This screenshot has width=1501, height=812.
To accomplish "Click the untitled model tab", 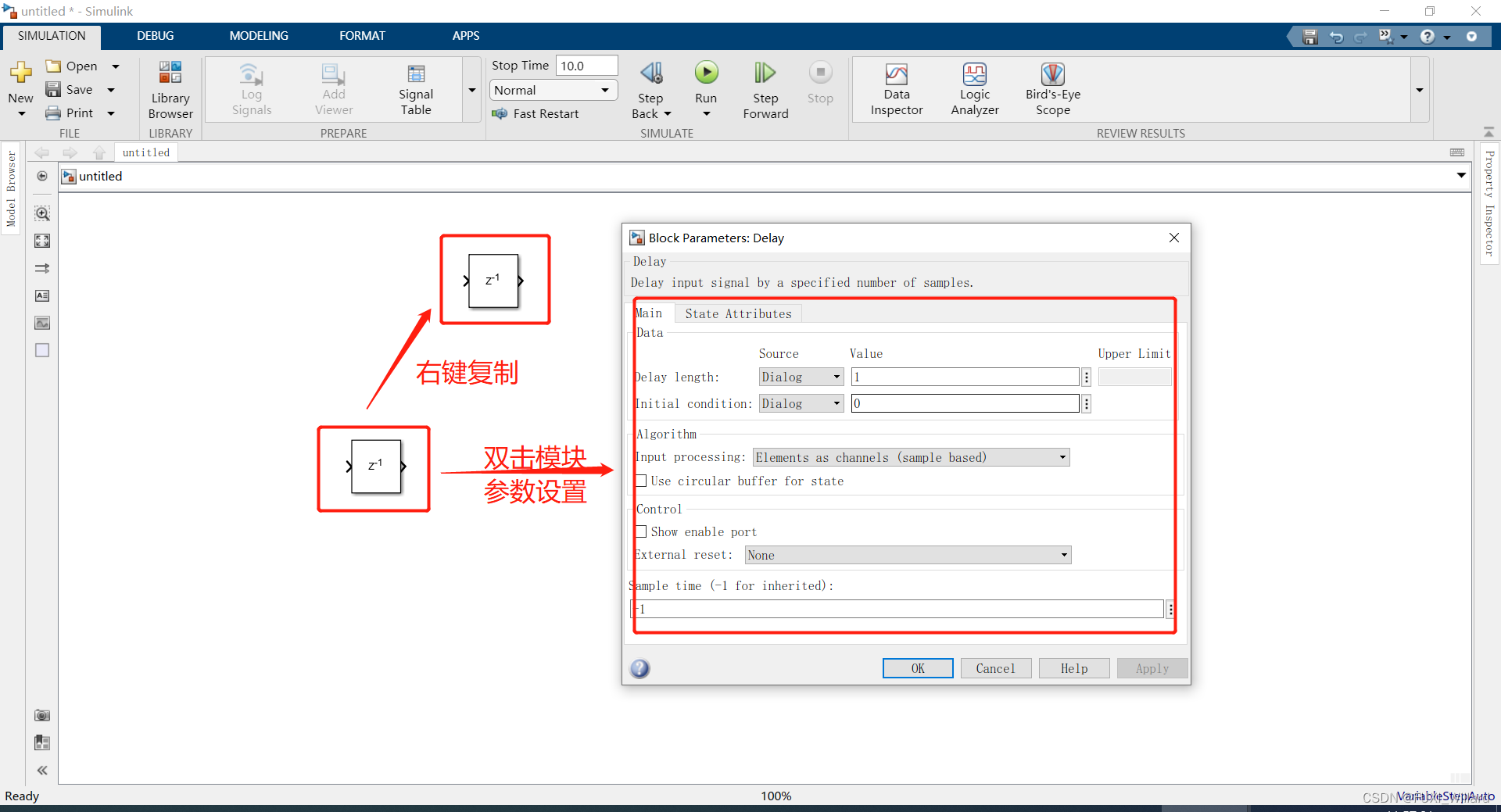I will click(x=146, y=152).
